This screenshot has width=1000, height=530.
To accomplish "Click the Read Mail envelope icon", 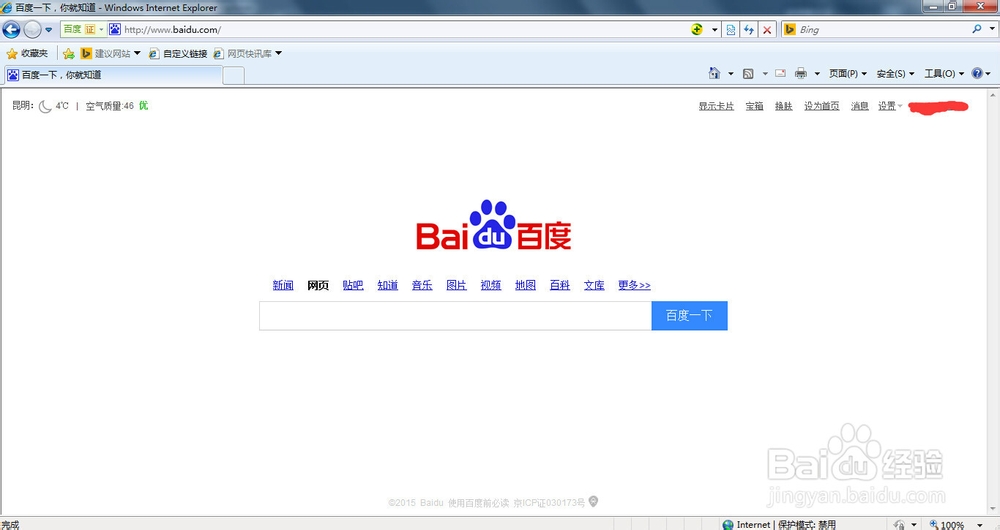I will point(780,73).
